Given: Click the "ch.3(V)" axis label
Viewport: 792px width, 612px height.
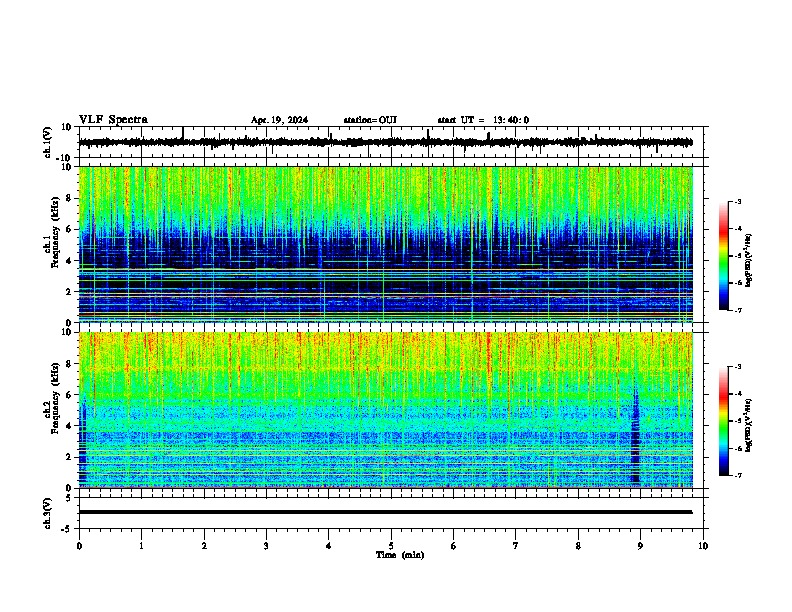Looking at the screenshot, I should [x=48, y=513].
